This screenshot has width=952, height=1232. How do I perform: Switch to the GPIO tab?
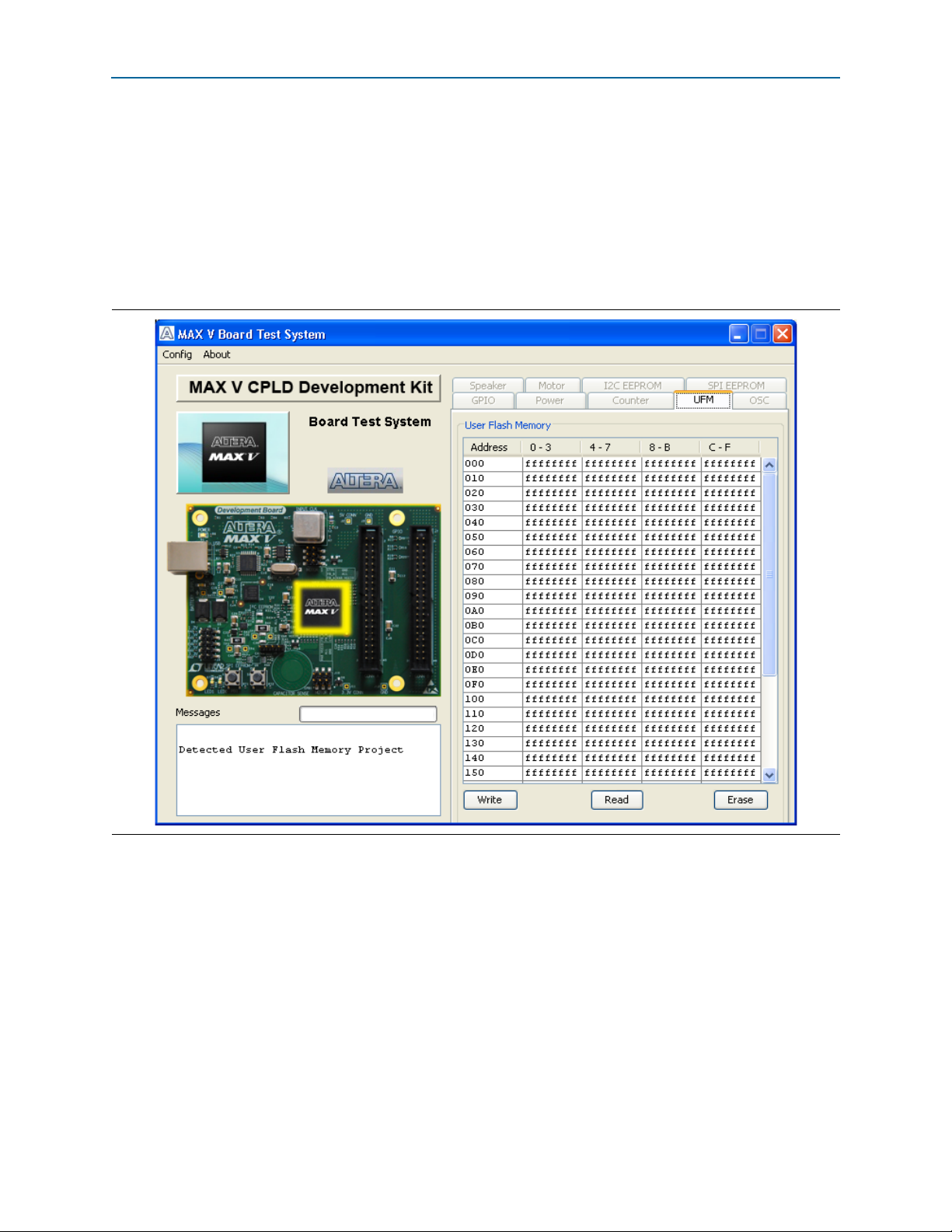483,400
